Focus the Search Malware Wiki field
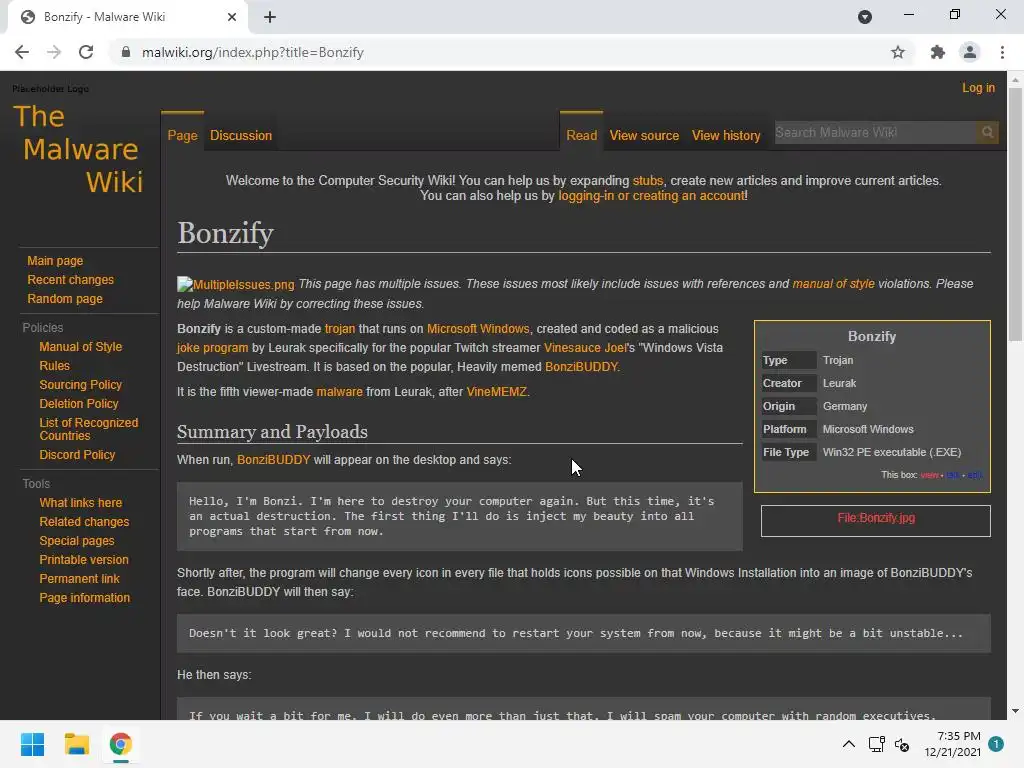This screenshot has height=768, width=1024. tap(875, 133)
